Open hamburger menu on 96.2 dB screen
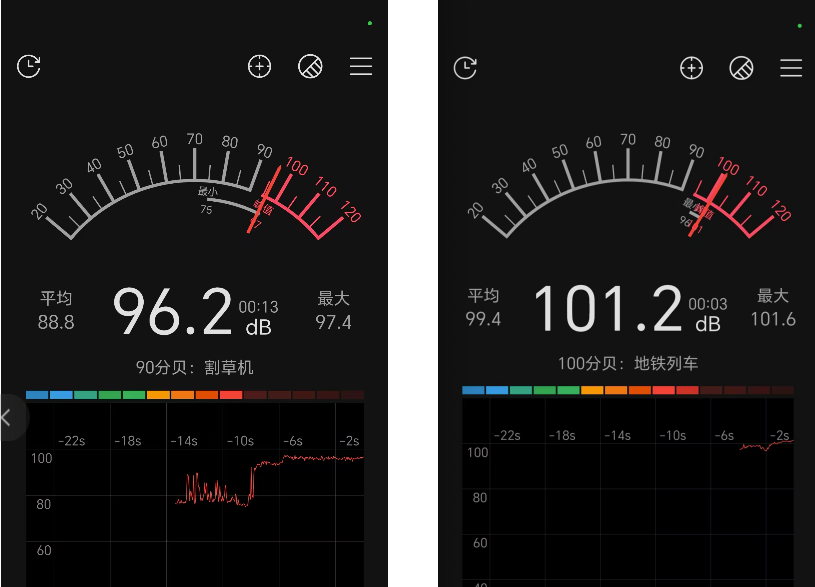Image resolution: width=815 pixels, height=587 pixels. (360, 67)
